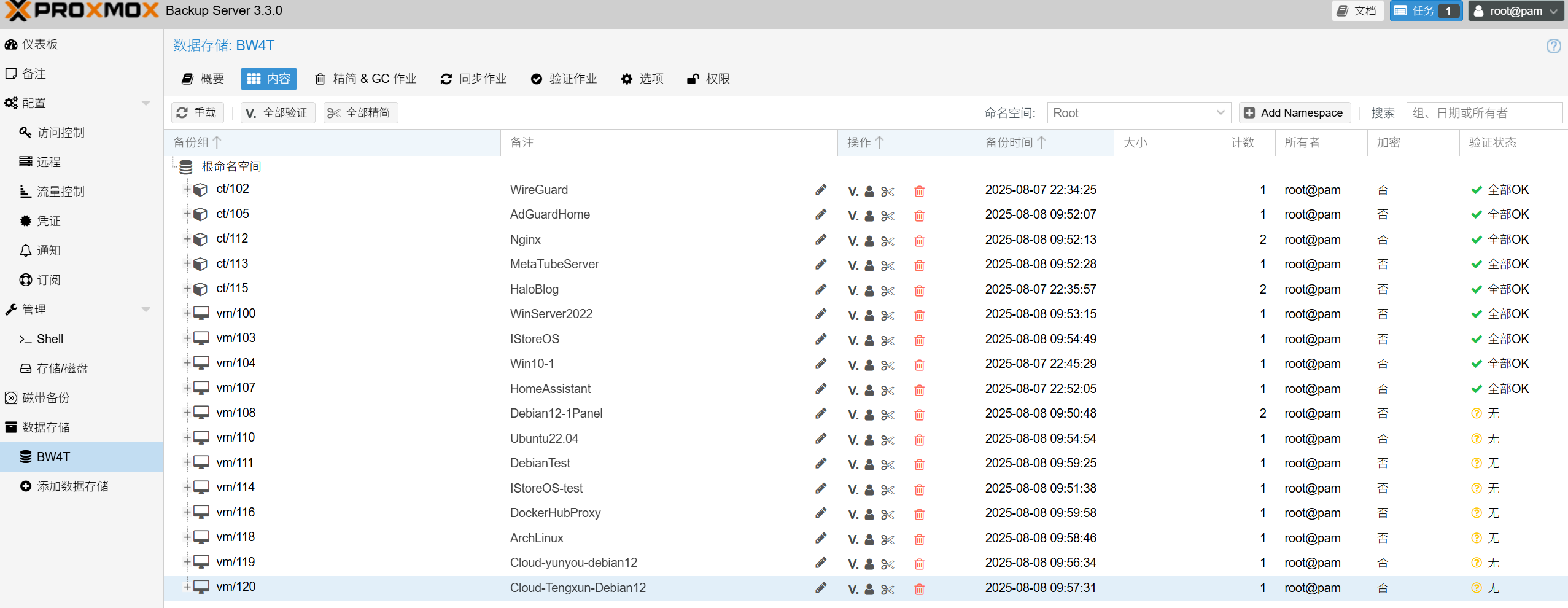This screenshot has height=608, width=1568.
Task: Open the 验证作业 tab
Action: [564, 79]
